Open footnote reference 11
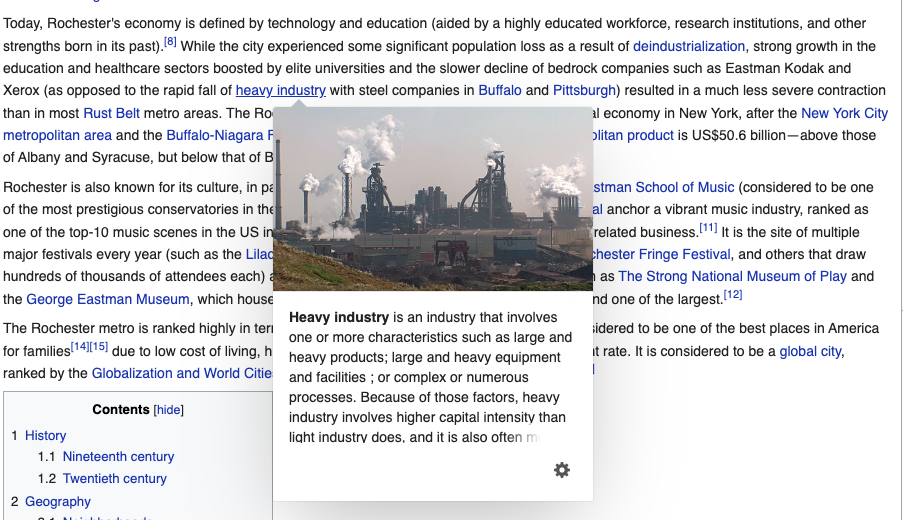Screen dimensions: 903x520 pos(708,228)
